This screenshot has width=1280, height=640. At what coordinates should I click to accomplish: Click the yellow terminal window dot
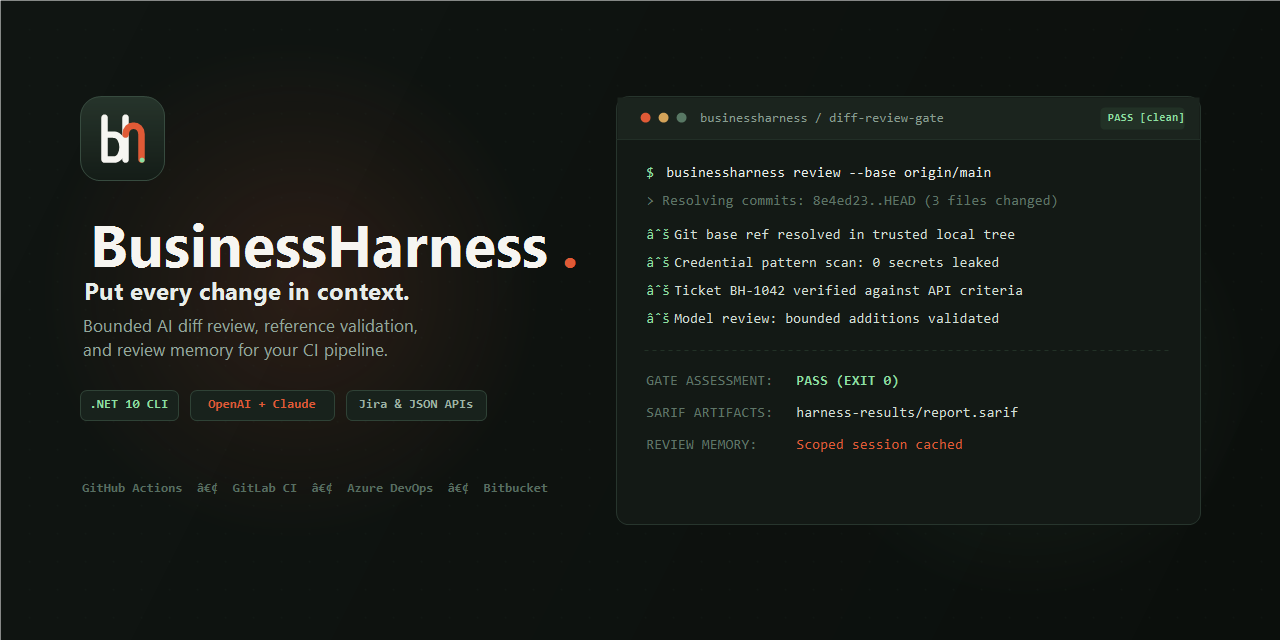tap(663, 118)
